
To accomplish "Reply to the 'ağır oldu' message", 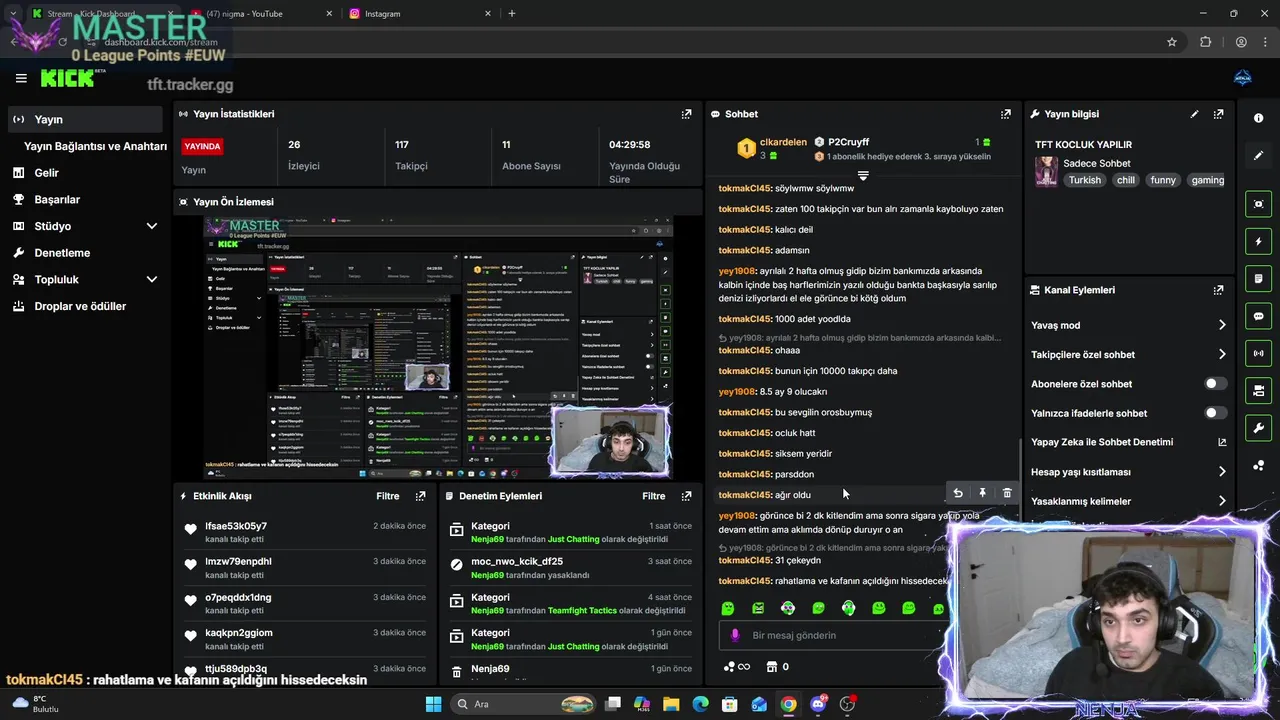I will pos(958,493).
